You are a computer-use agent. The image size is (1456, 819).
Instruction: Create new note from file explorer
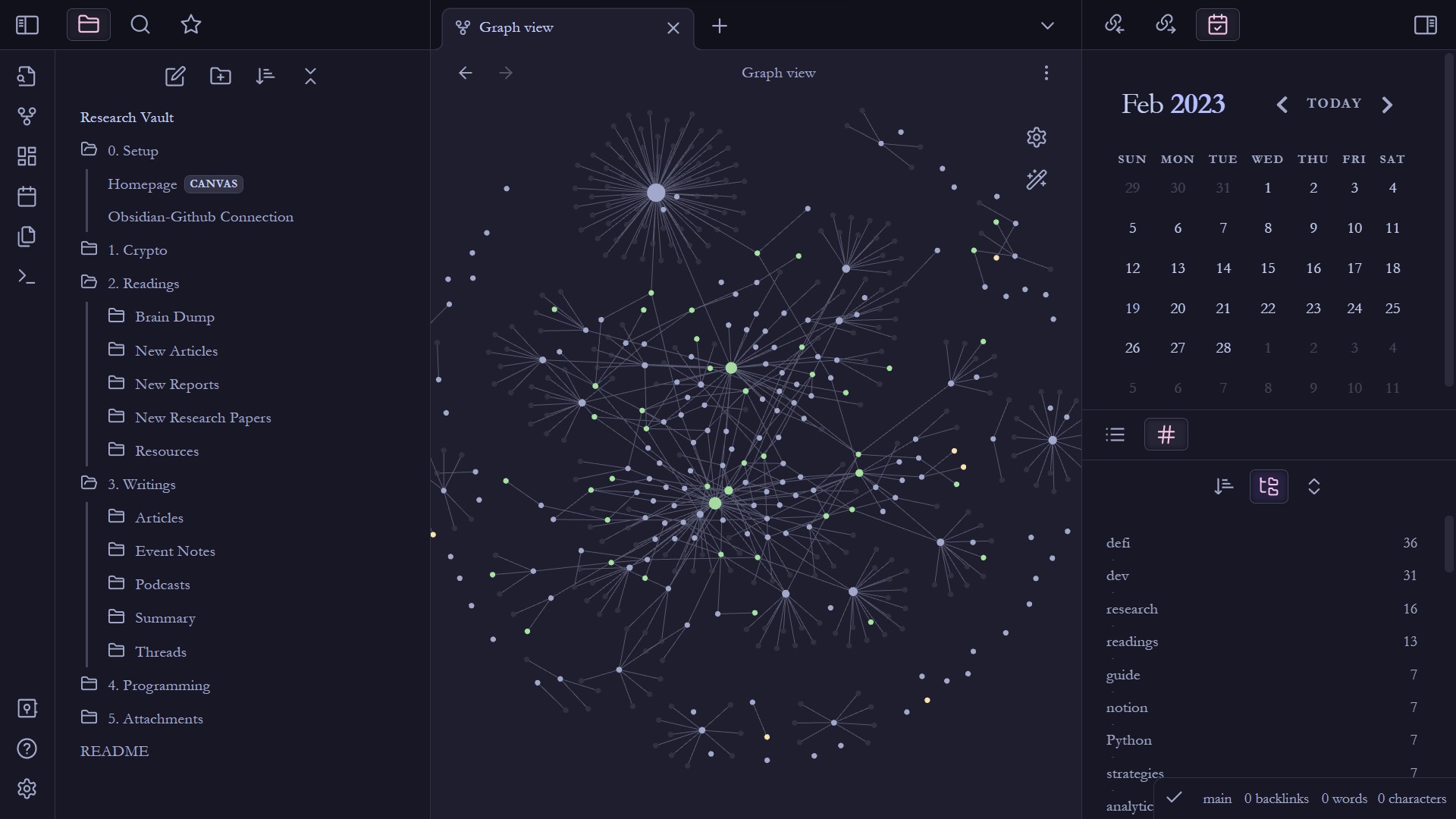pos(175,76)
